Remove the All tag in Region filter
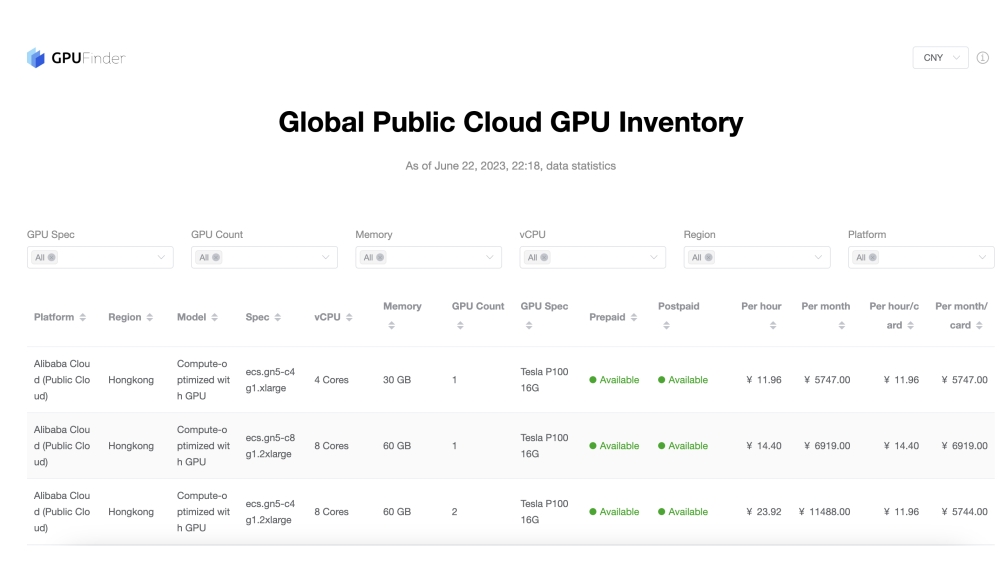 click(709, 258)
